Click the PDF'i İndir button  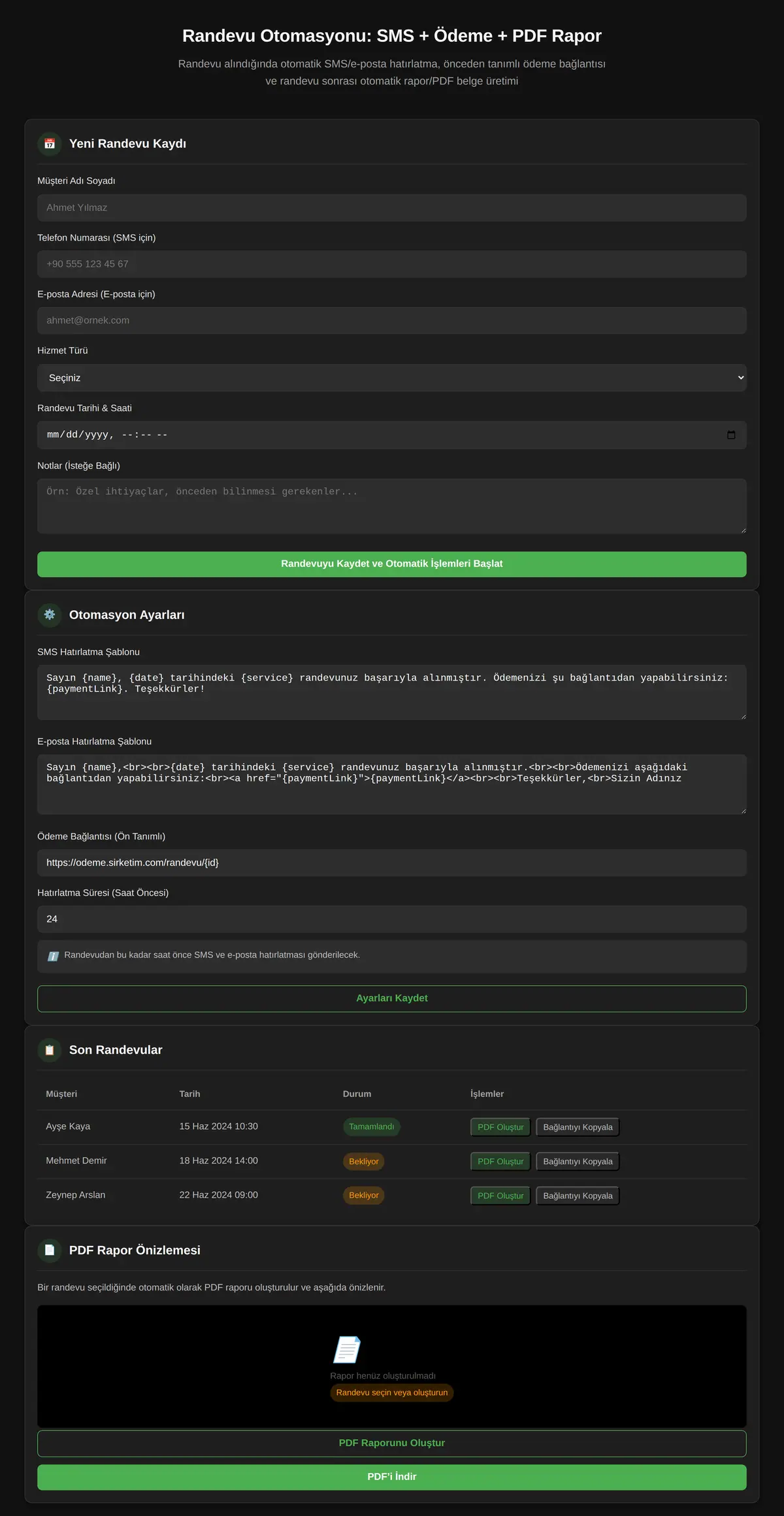point(392,1477)
